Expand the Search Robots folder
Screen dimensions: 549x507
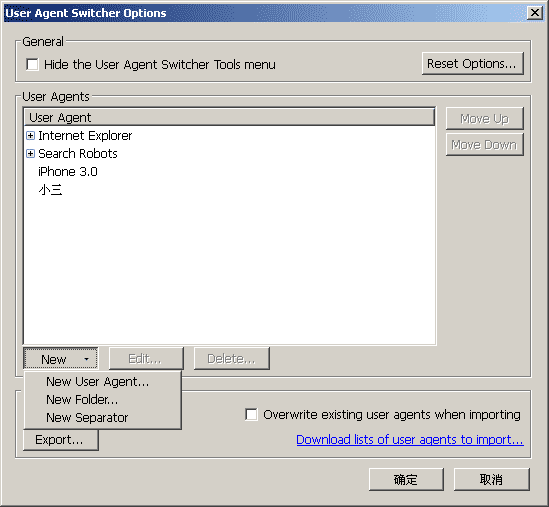pyautogui.click(x=30, y=153)
